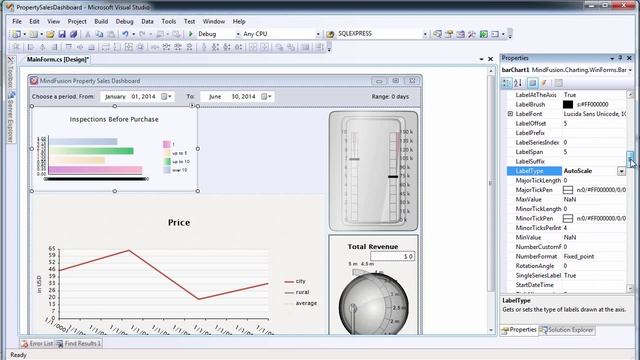This screenshot has width=640, height=360.
Task: Undo the last action via toolbar icon
Action: click(x=125, y=34)
